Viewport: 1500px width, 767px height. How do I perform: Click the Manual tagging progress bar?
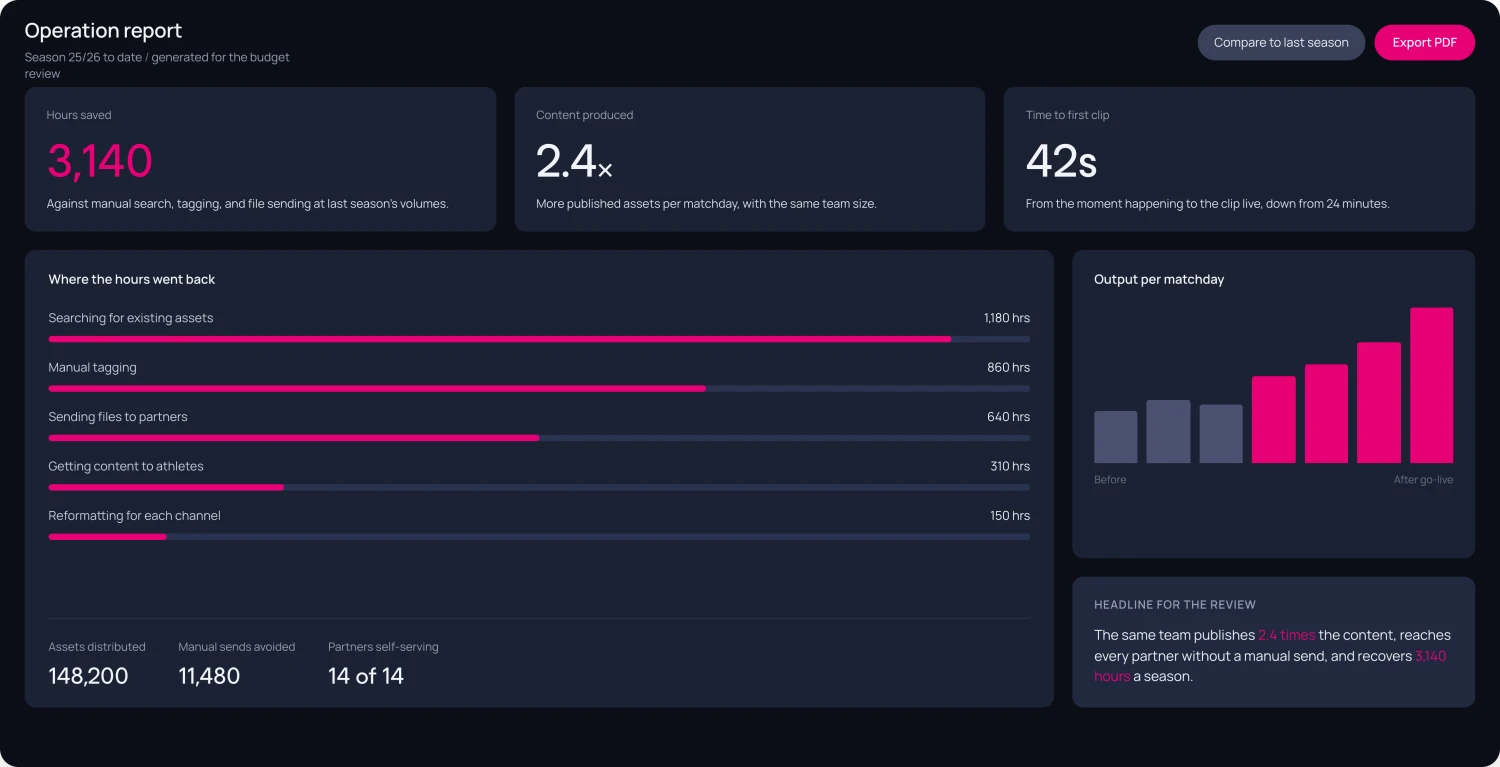coord(539,388)
